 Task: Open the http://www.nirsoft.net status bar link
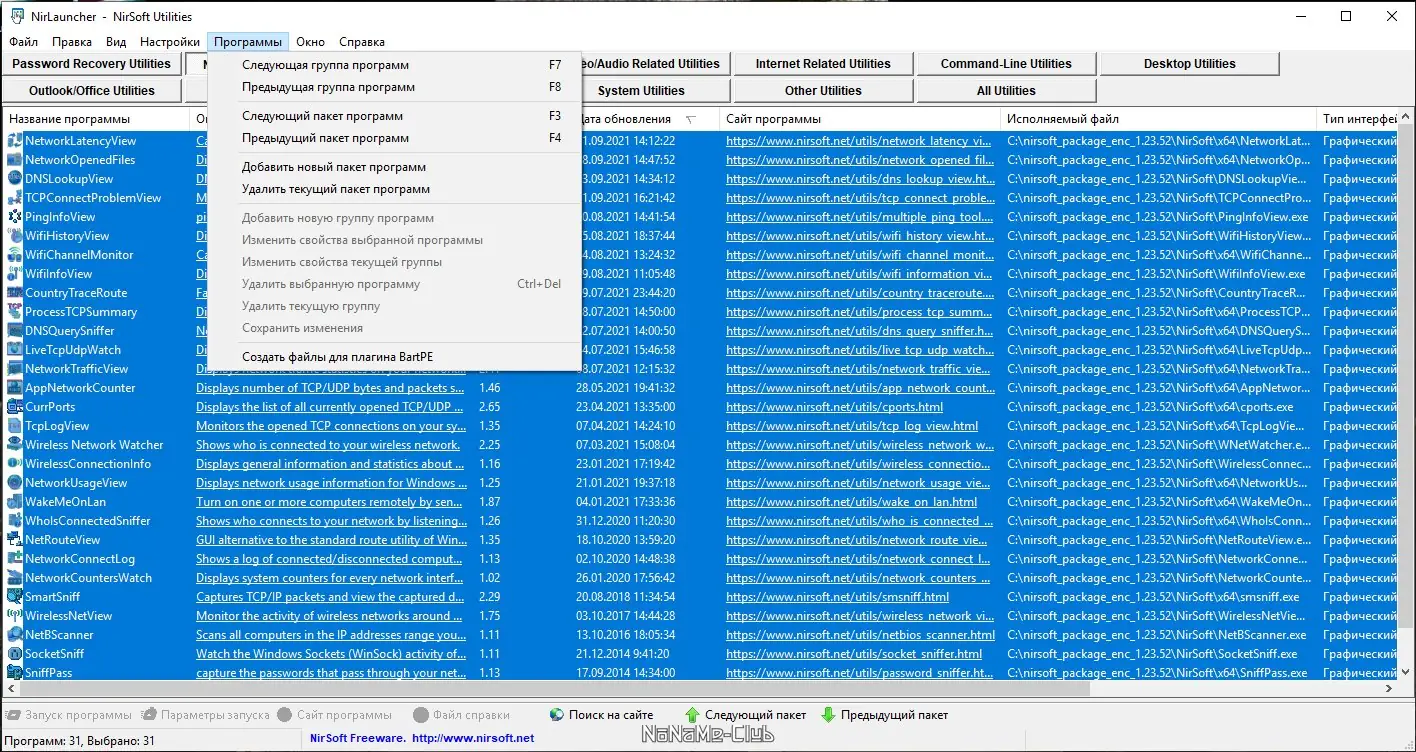click(473, 738)
